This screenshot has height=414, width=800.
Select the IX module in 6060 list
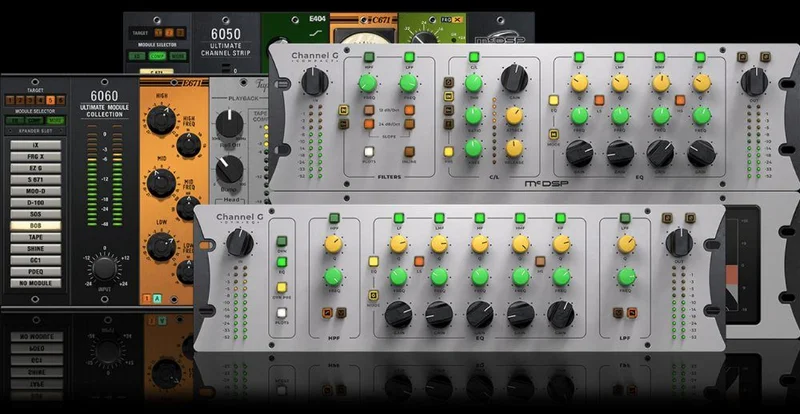pyautogui.click(x=36, y=145)
